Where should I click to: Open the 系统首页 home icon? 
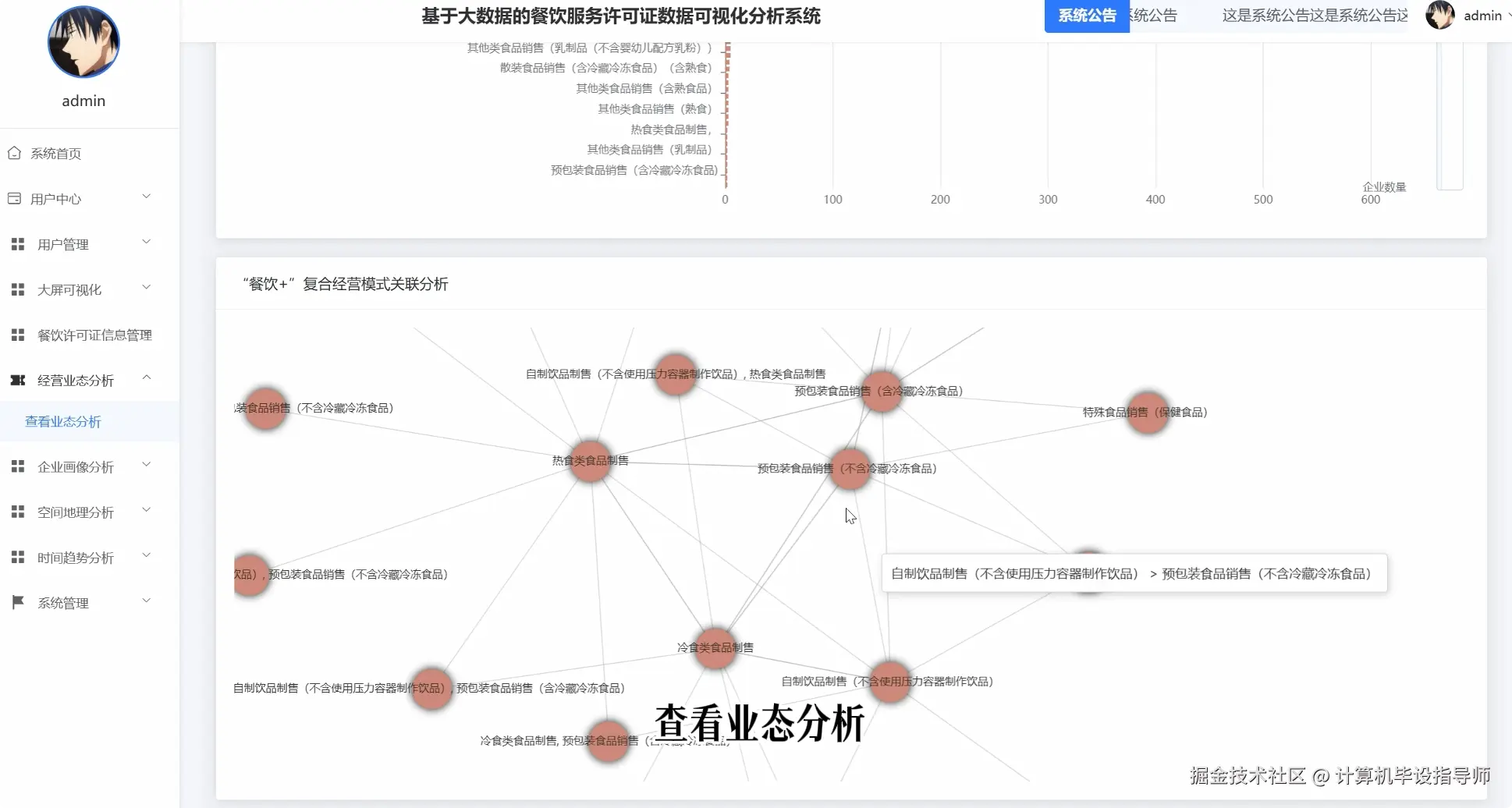(x=14, y=153)
